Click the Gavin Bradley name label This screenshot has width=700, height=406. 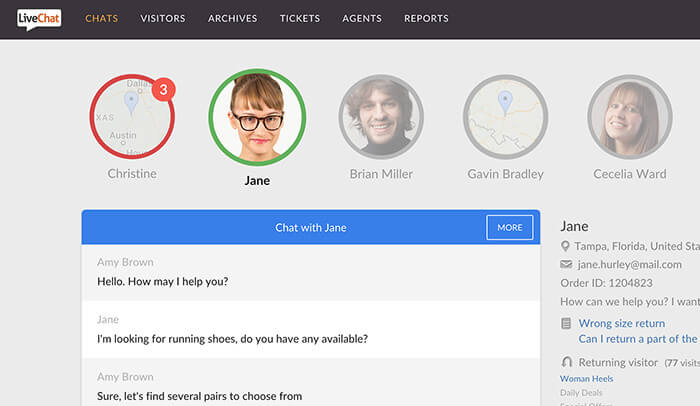tap(505, 174)
